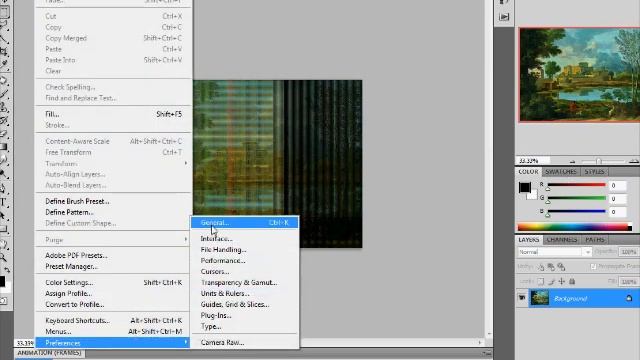Choose Transparency & Gamut... preferences
The width and height of the screenshot is (640, 360).
[239, 282]
